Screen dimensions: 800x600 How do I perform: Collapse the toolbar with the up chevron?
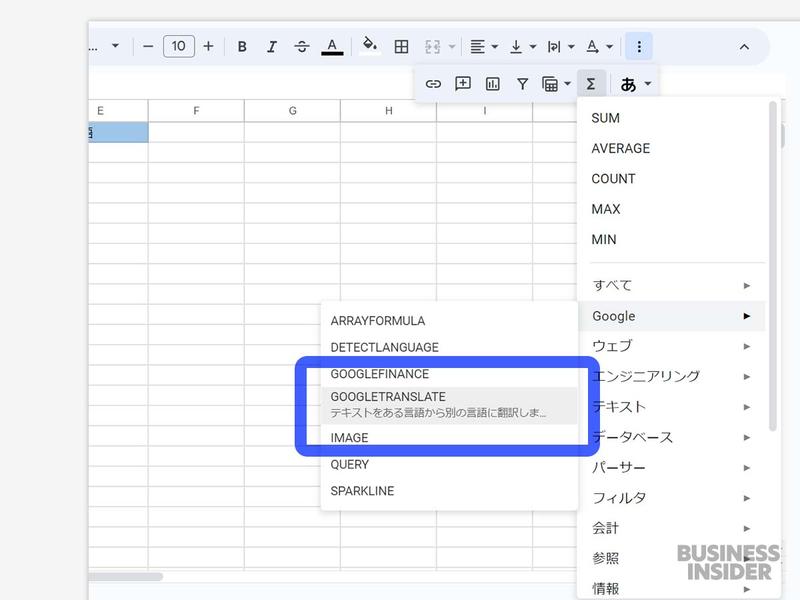point(744,47)
